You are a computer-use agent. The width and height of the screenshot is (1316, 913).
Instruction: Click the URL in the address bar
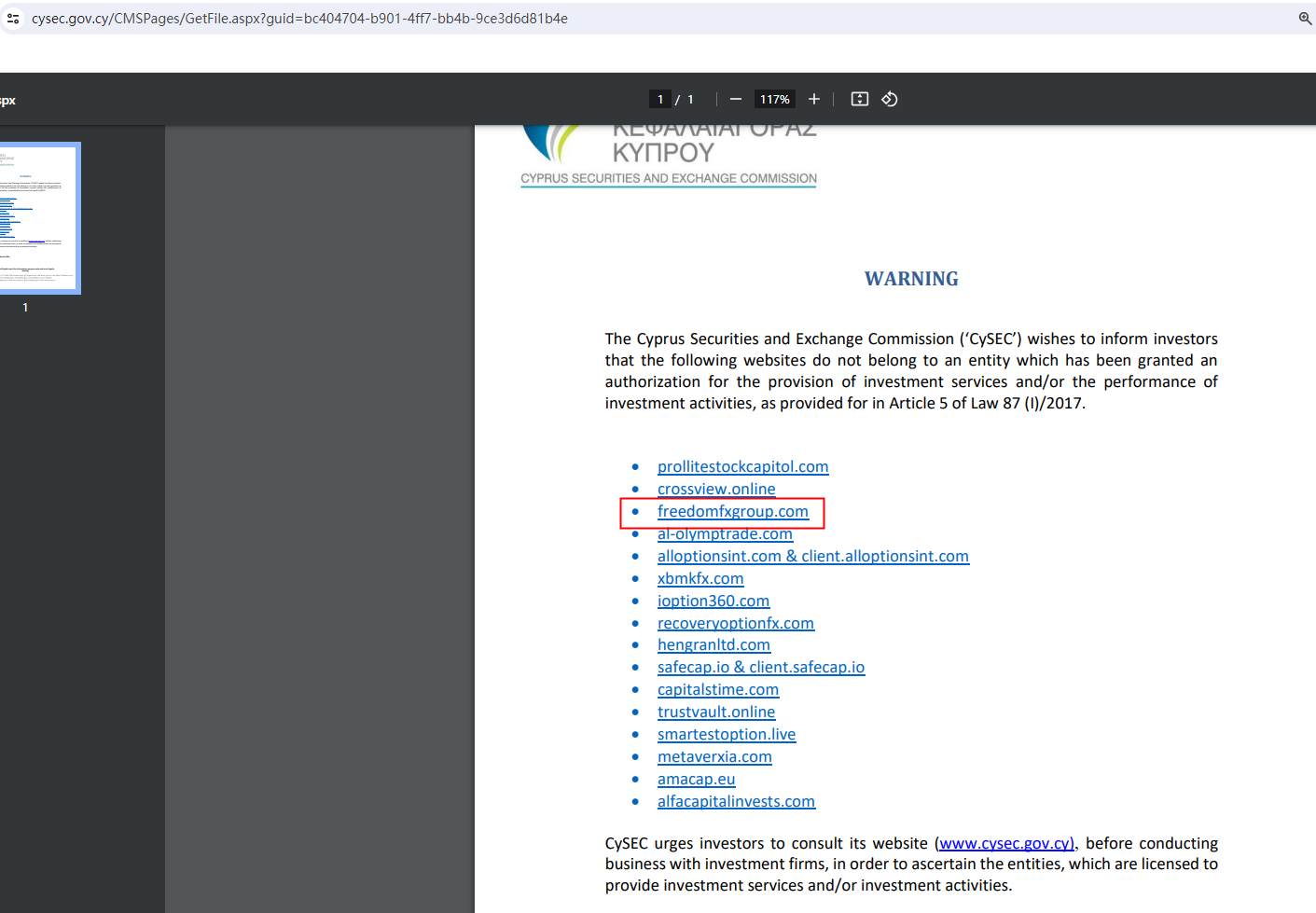(298, 19)
